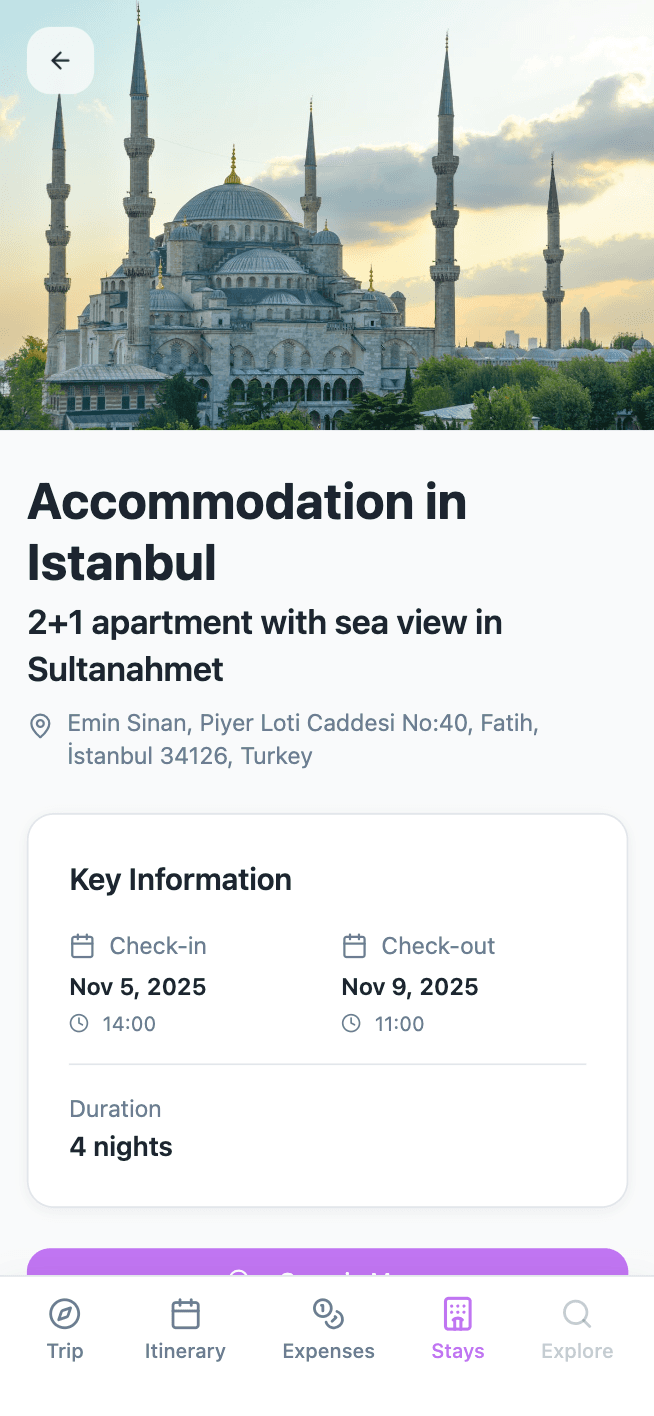Click the Key Information card heading

click(181, 880)
